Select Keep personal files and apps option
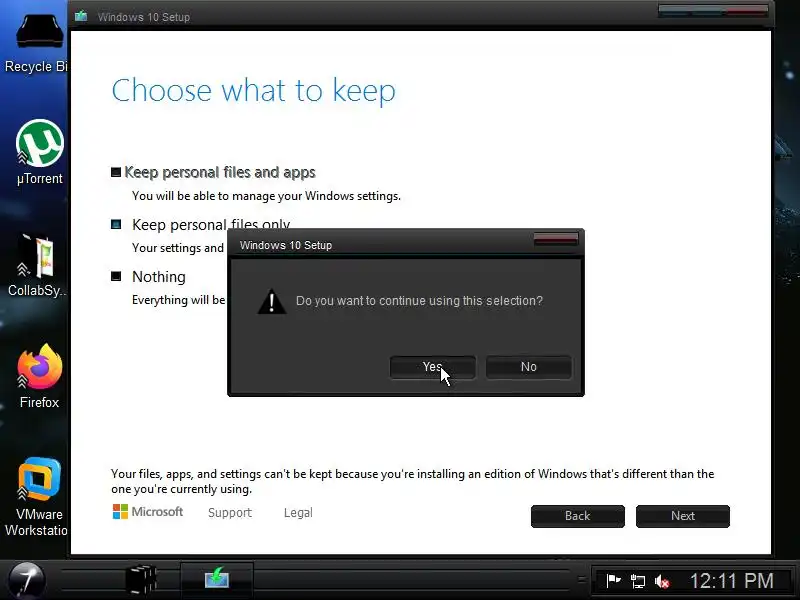 click(x=213, y=172)
